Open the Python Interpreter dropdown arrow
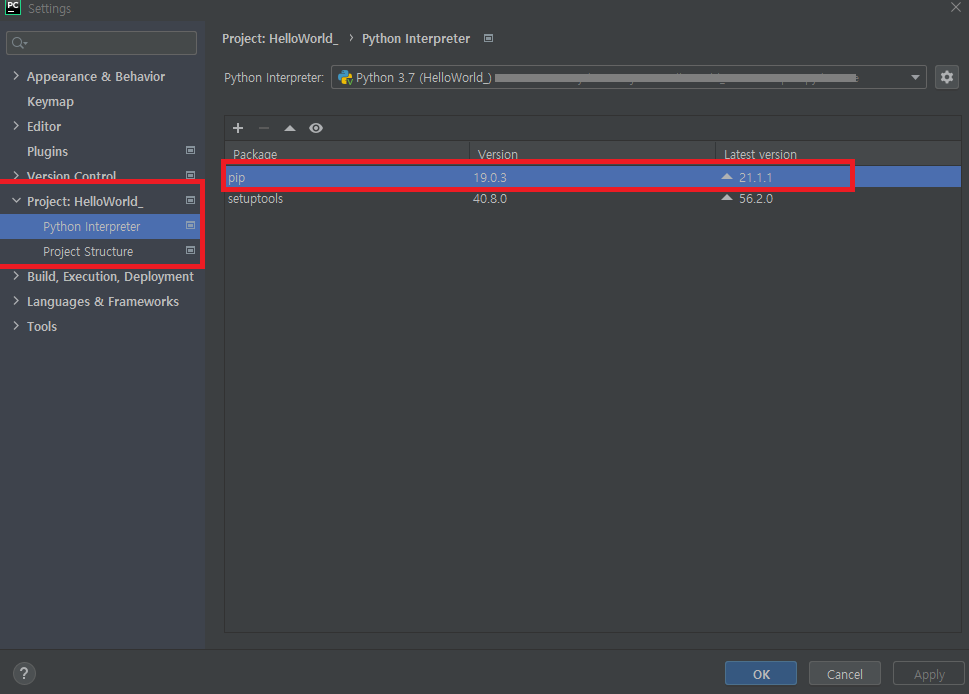969x694 pixels. point(915,77)
